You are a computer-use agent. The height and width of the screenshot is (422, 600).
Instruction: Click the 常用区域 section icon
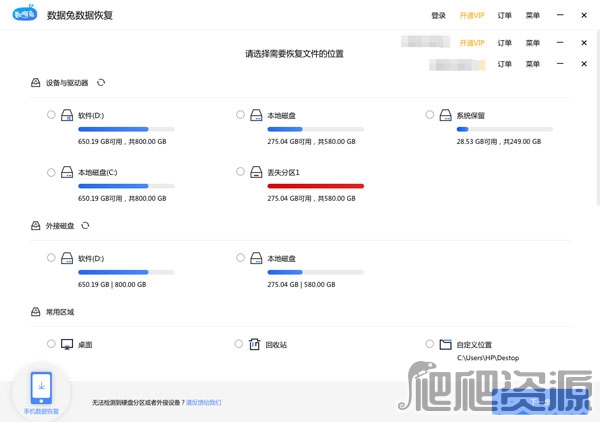(x=36, y=312)
